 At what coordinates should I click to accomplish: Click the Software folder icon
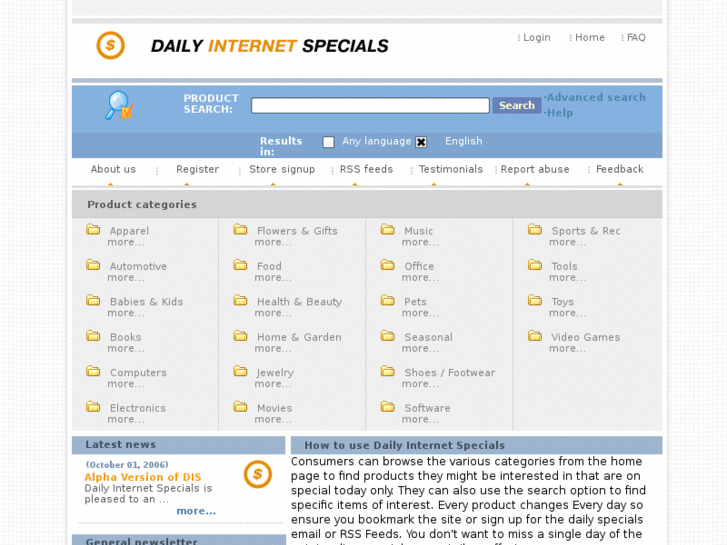point(388,406)
